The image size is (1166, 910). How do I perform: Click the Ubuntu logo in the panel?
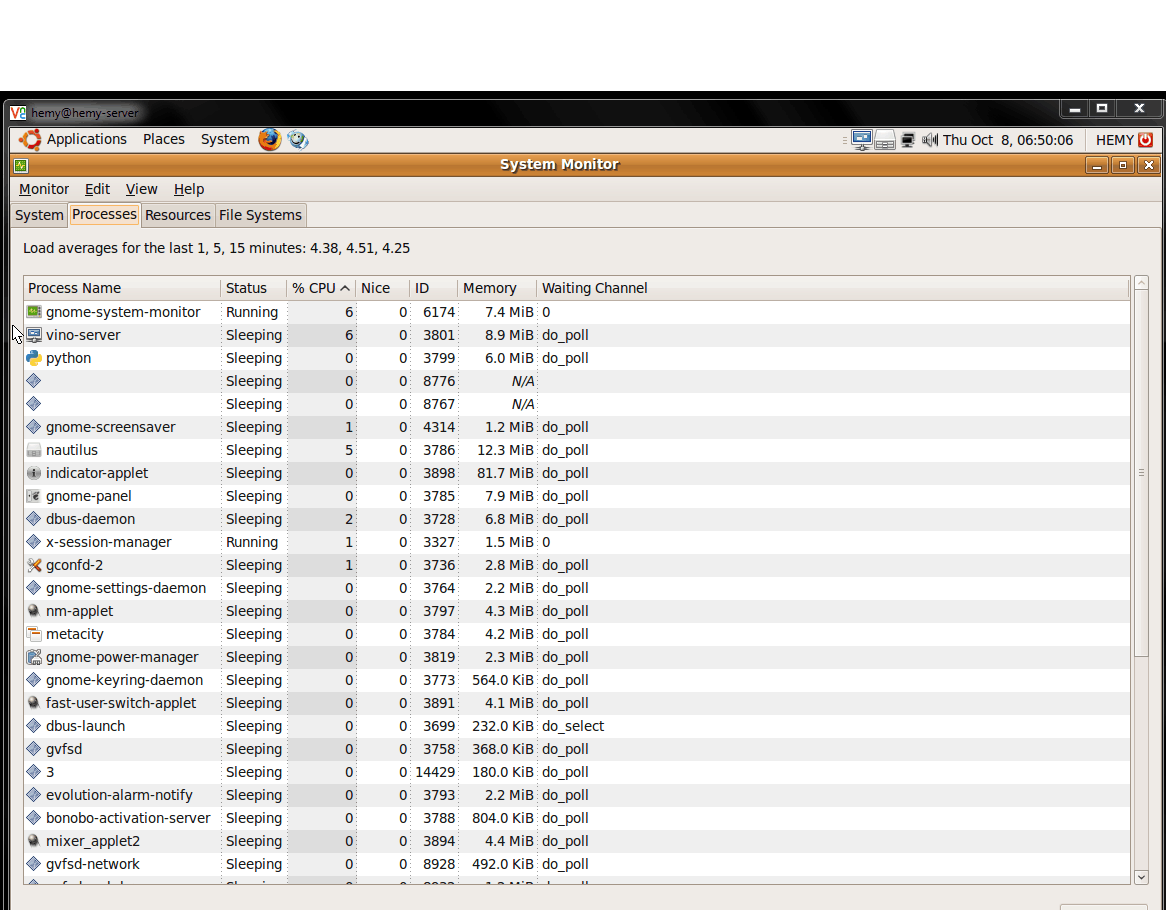pyautogui.click(x=30, y=139)
